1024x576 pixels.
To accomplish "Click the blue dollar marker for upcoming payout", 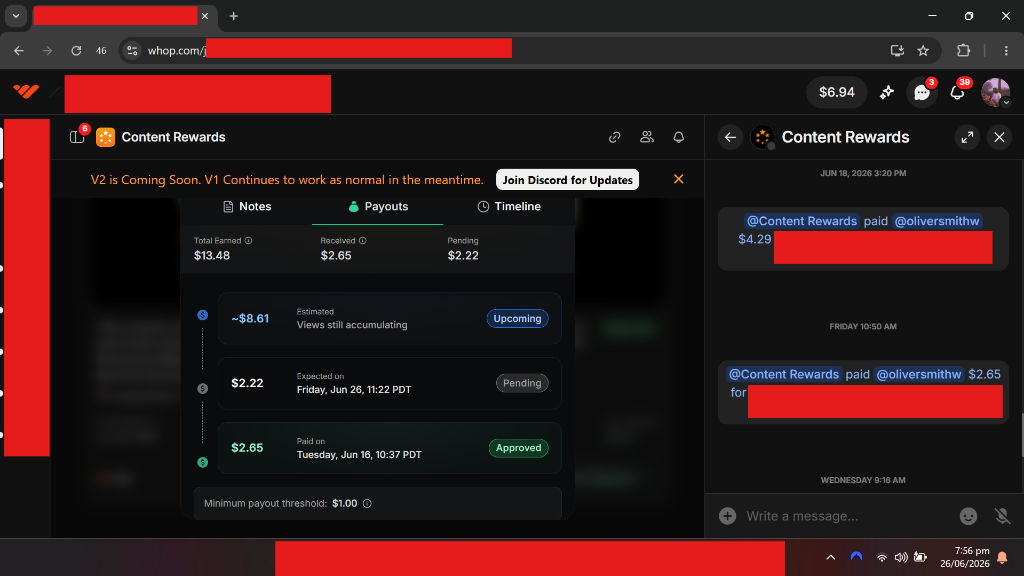I will (202, 315).
